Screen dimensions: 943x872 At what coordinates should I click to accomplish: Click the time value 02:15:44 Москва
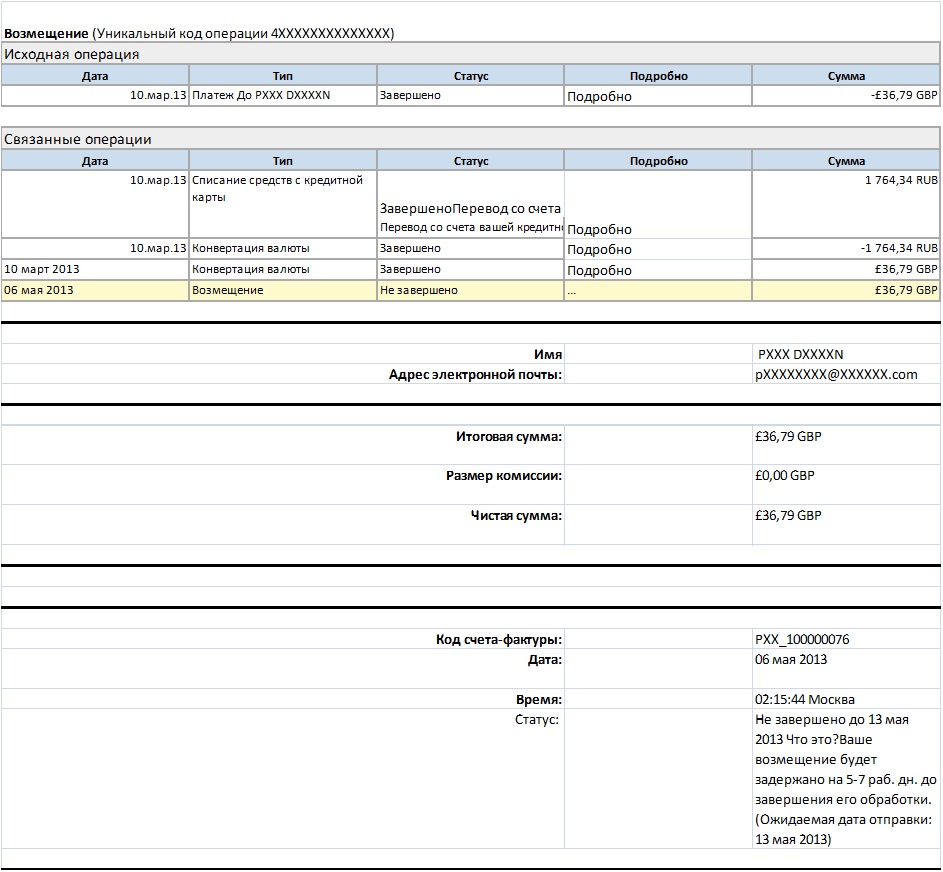(805, 700)
